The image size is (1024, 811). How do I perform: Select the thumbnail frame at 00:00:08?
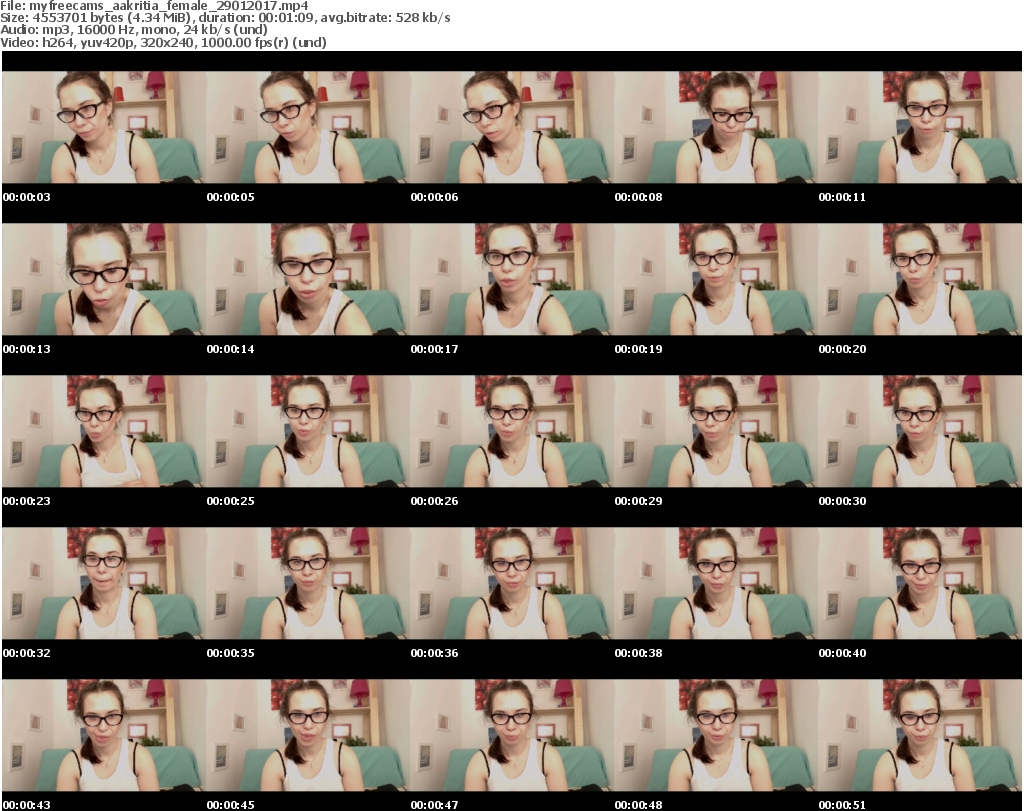click(716, 127)
